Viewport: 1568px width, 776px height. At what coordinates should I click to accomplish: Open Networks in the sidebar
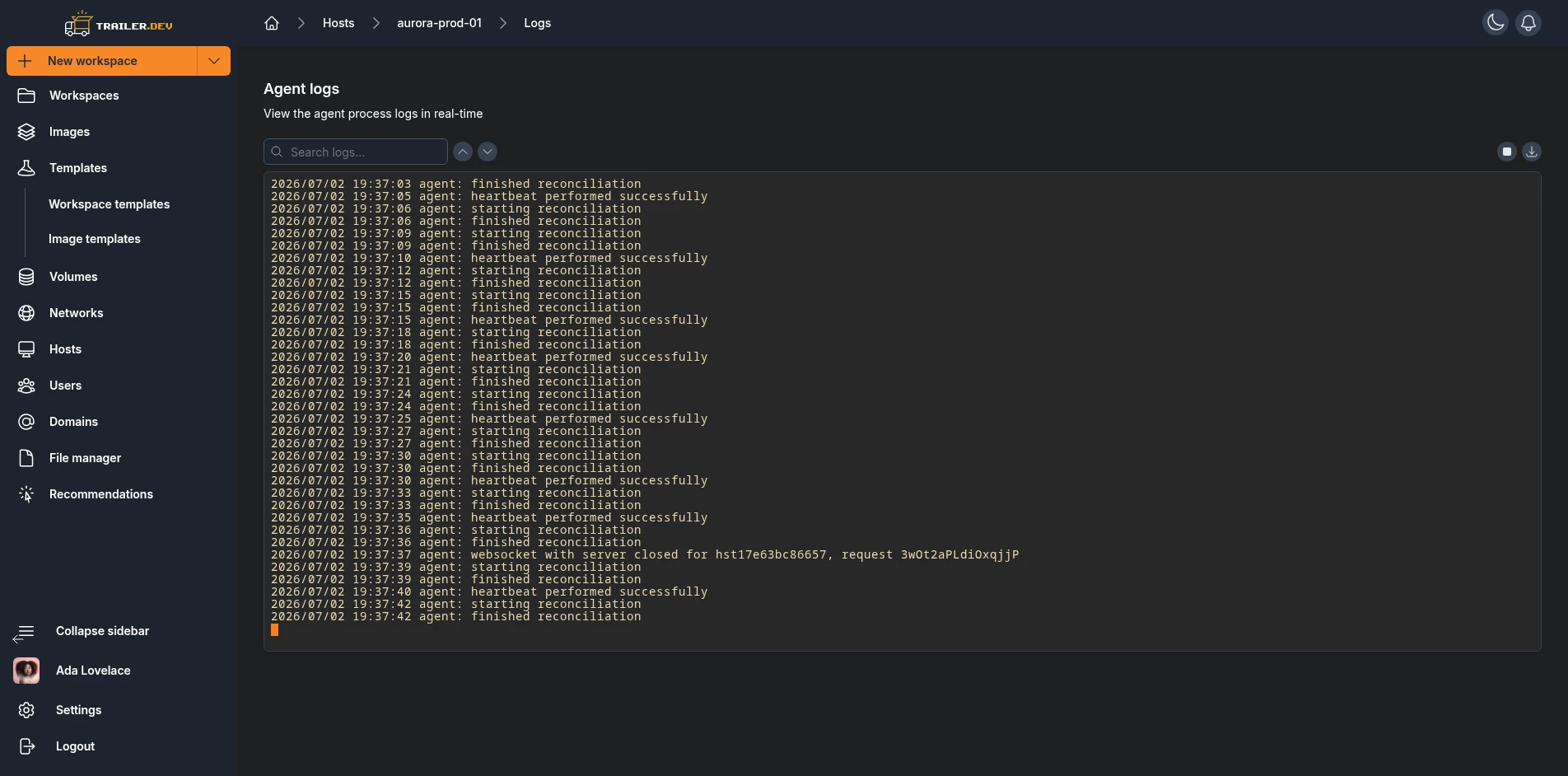(x=77, y=313)
